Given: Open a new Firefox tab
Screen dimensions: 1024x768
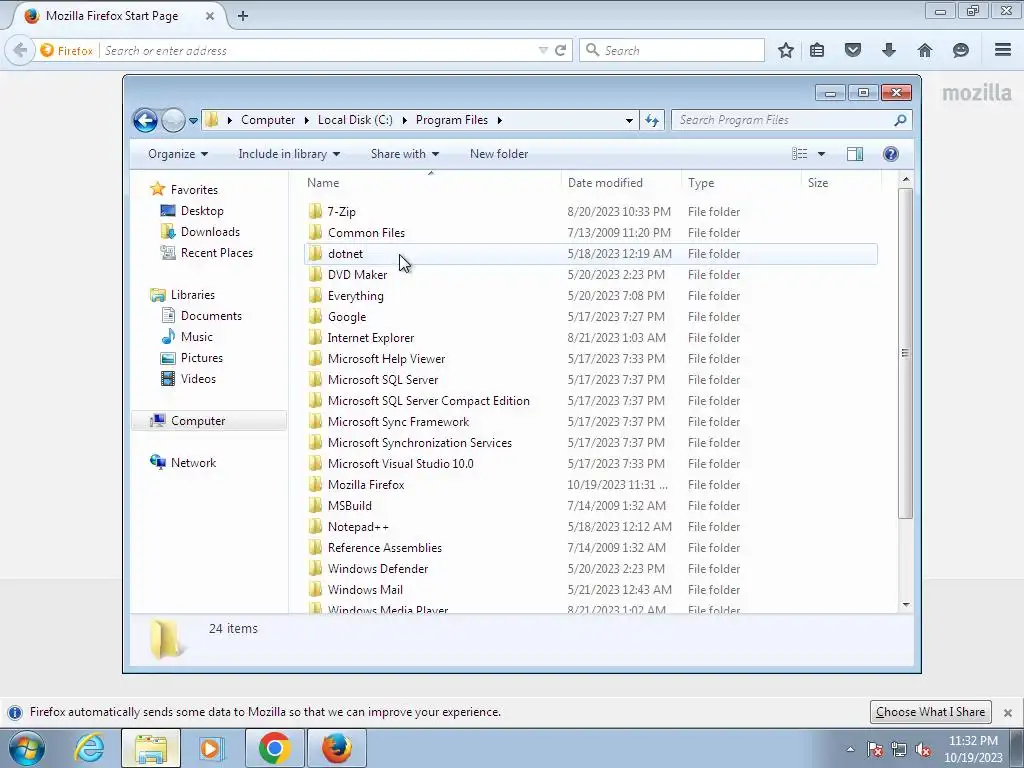Looking at the screenshot, I should (242, 16).
